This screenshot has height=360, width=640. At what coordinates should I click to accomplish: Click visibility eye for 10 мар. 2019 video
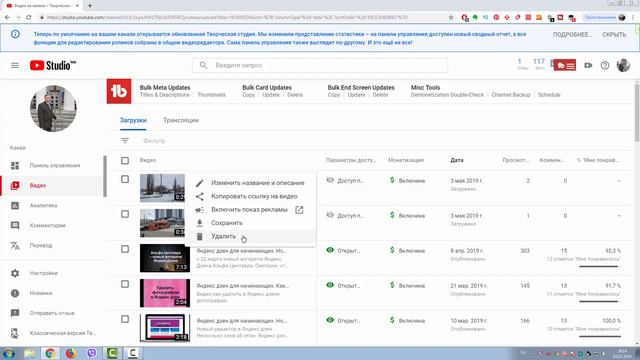coord(330,320)
